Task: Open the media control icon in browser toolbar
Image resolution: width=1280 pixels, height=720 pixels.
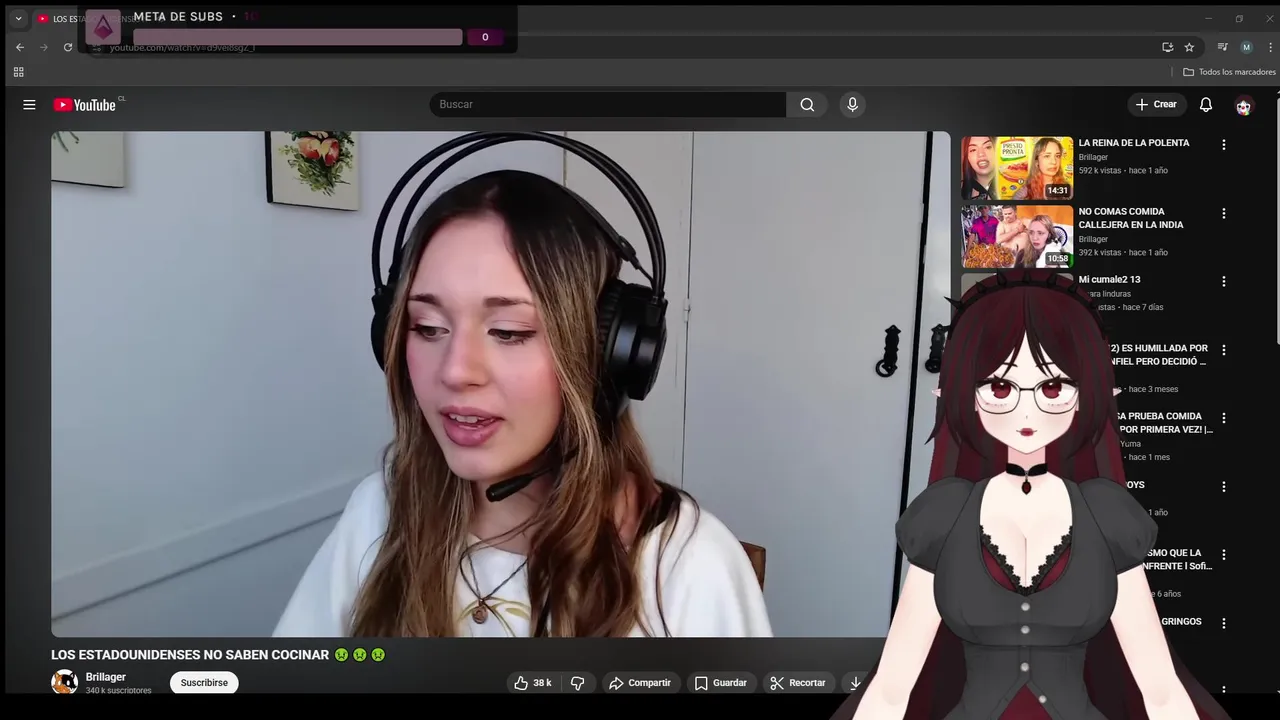Action: tap(1222, 47)
